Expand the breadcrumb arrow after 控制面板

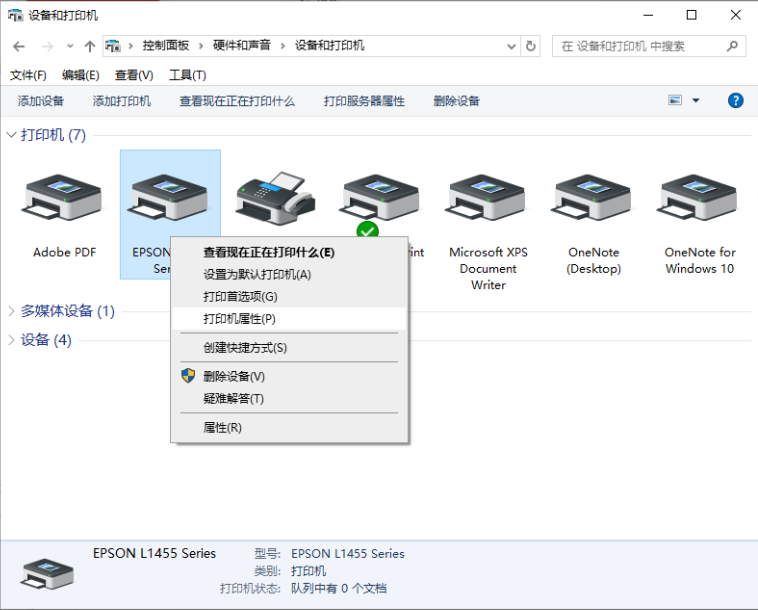[x=201, y=46]
